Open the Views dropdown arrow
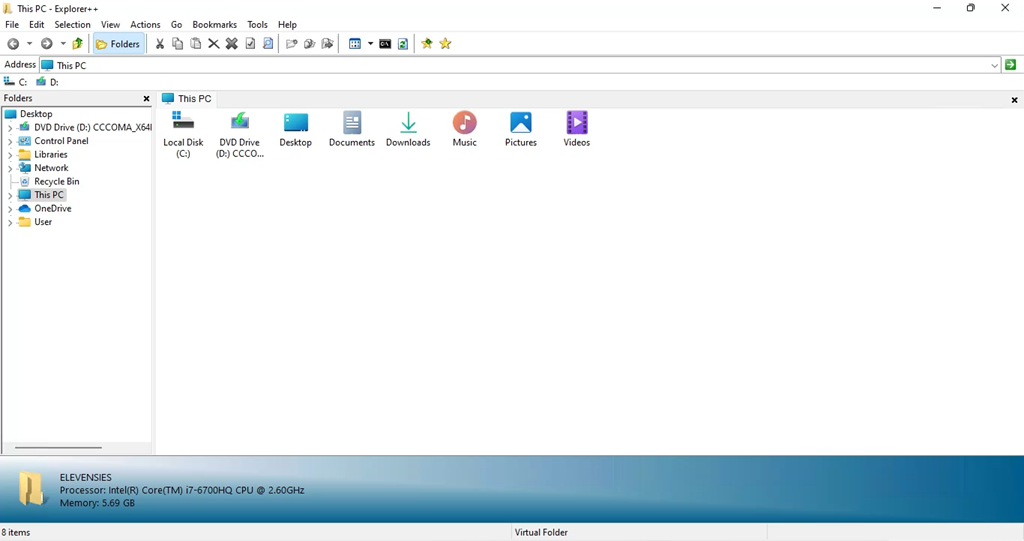The width and height of the screenshot is (1024, 541). pyautogui.click(x=370, y=44)
